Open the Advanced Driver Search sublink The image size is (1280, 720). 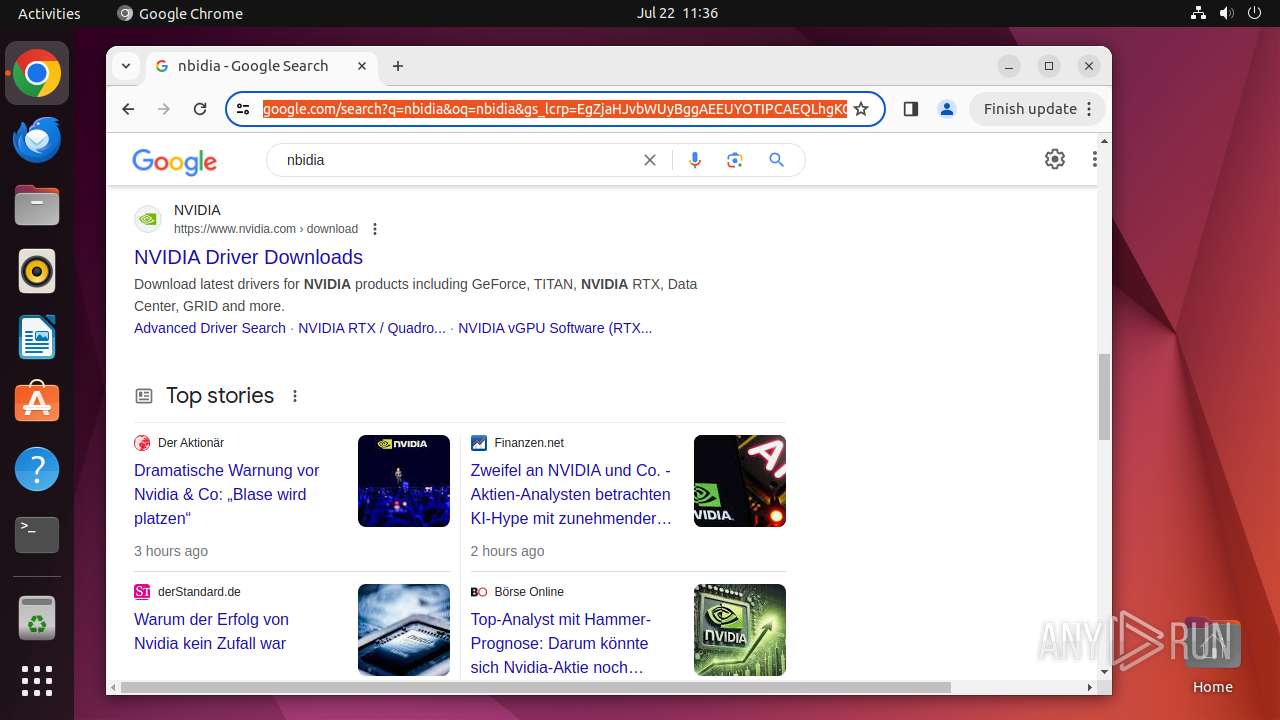[210, 328]
